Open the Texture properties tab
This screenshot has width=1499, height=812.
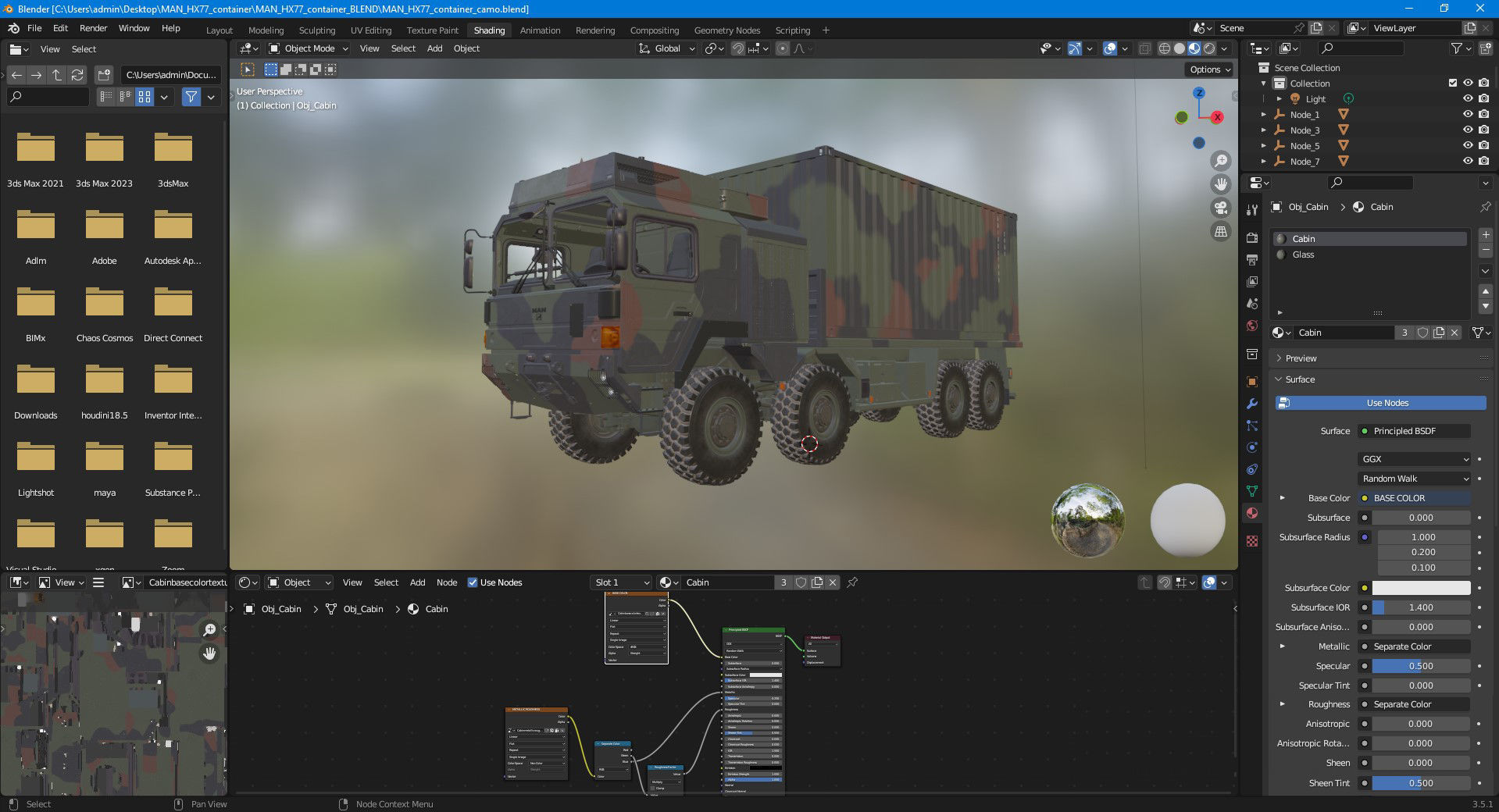click(x=1252, y=541)
